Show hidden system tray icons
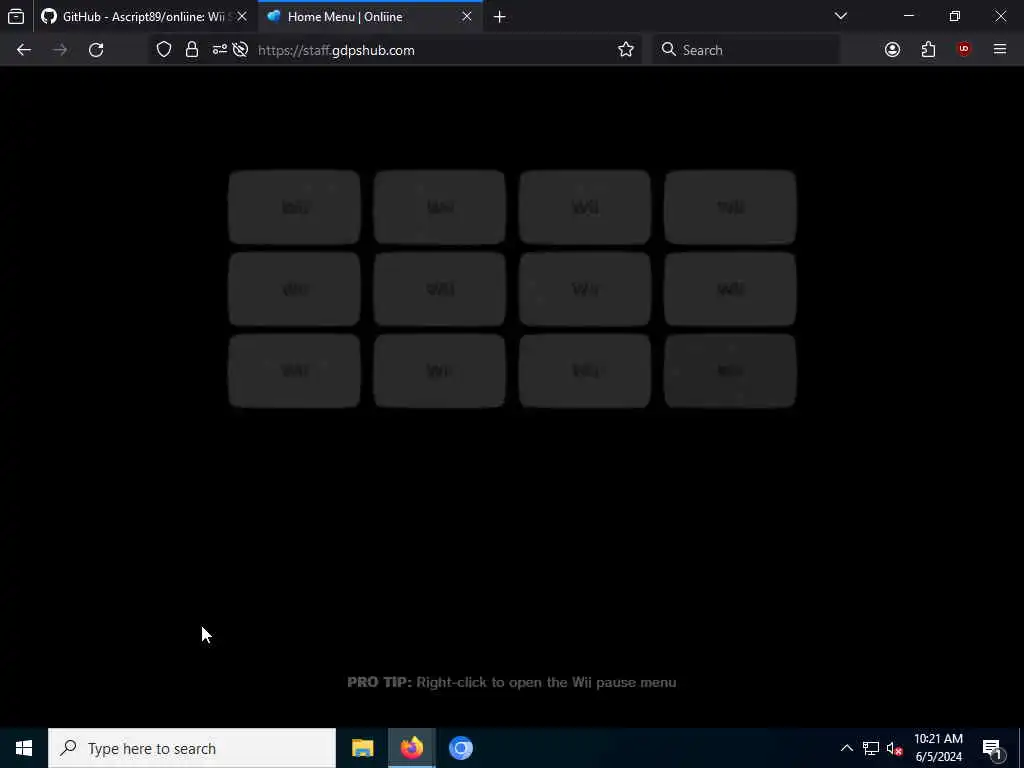Image resolution: width=1024 pixels, height=768 pixels. point(846,748)
